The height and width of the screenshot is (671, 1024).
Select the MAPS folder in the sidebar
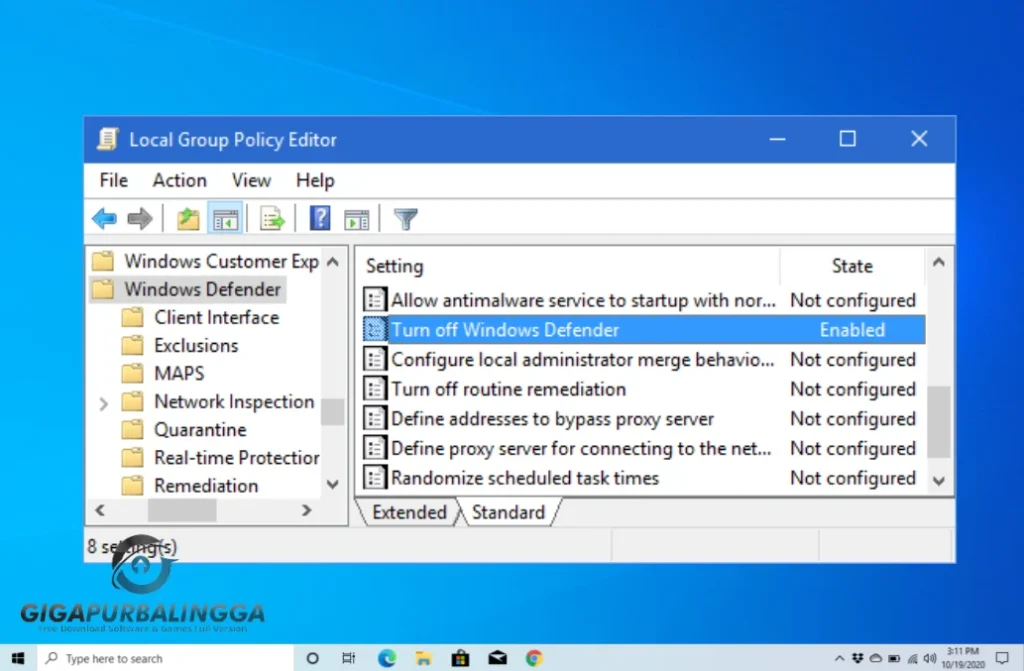177,373
